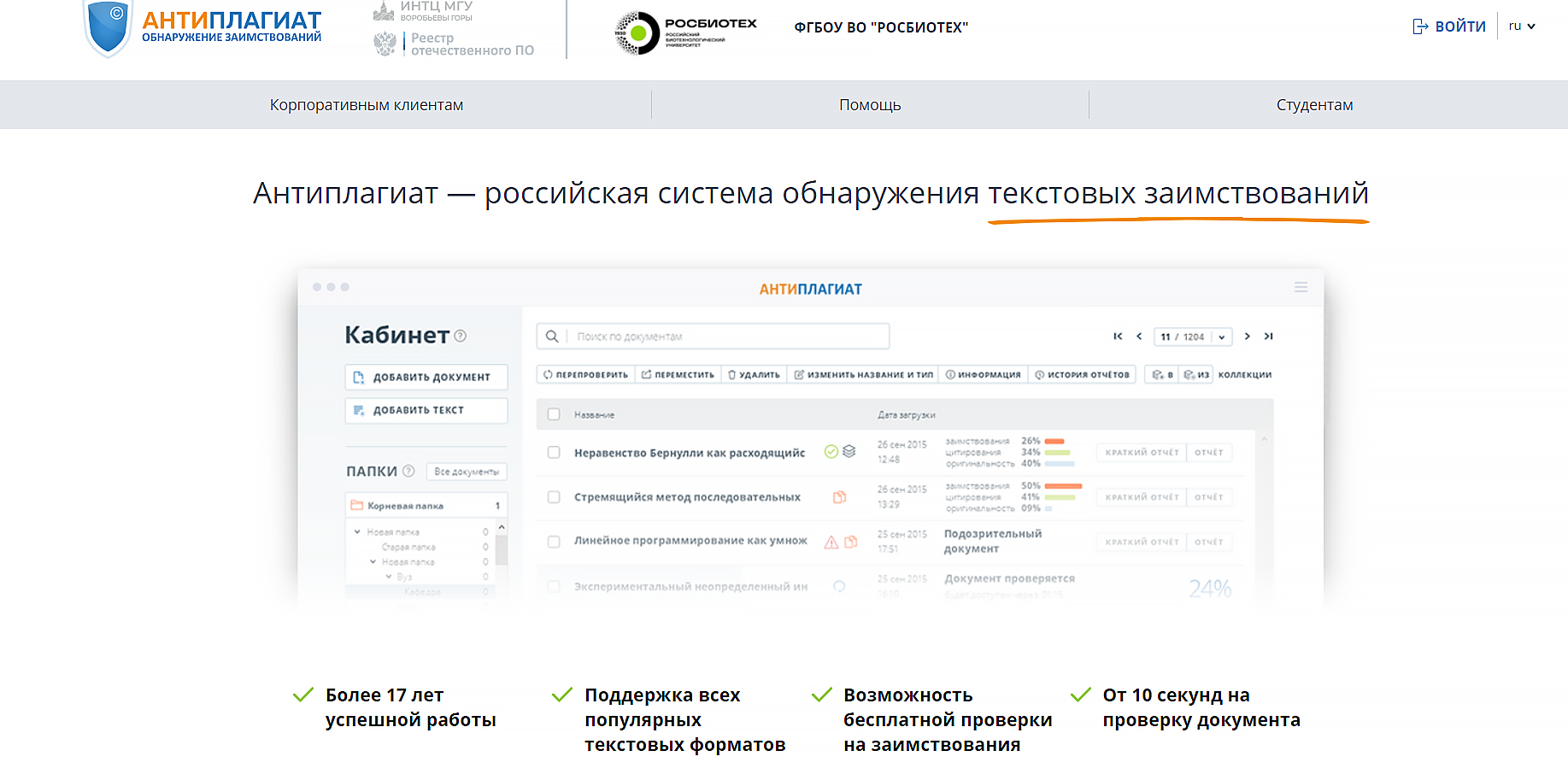Select the Корневая папка folder

pos(426,506)
